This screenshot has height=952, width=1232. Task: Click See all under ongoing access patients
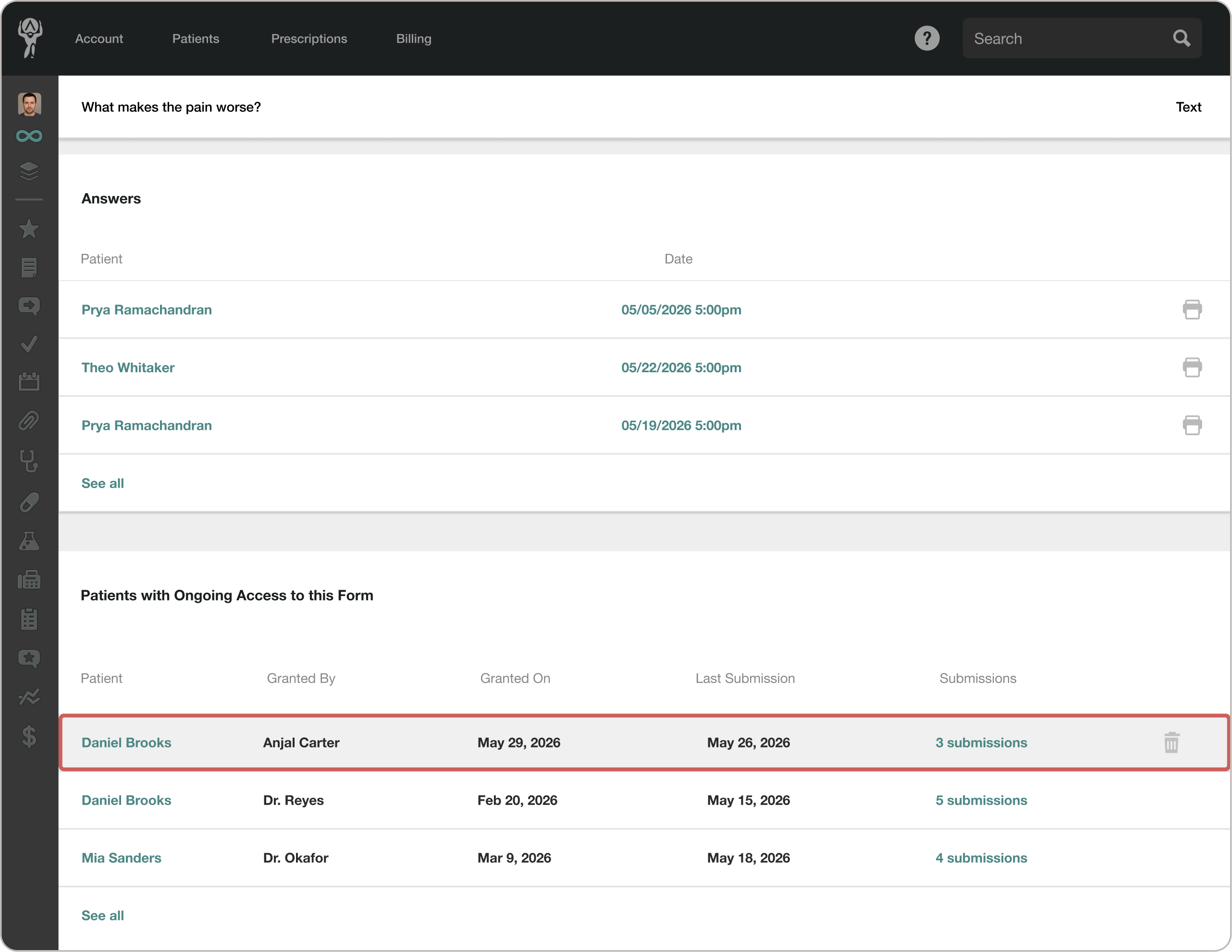point(103,915)
